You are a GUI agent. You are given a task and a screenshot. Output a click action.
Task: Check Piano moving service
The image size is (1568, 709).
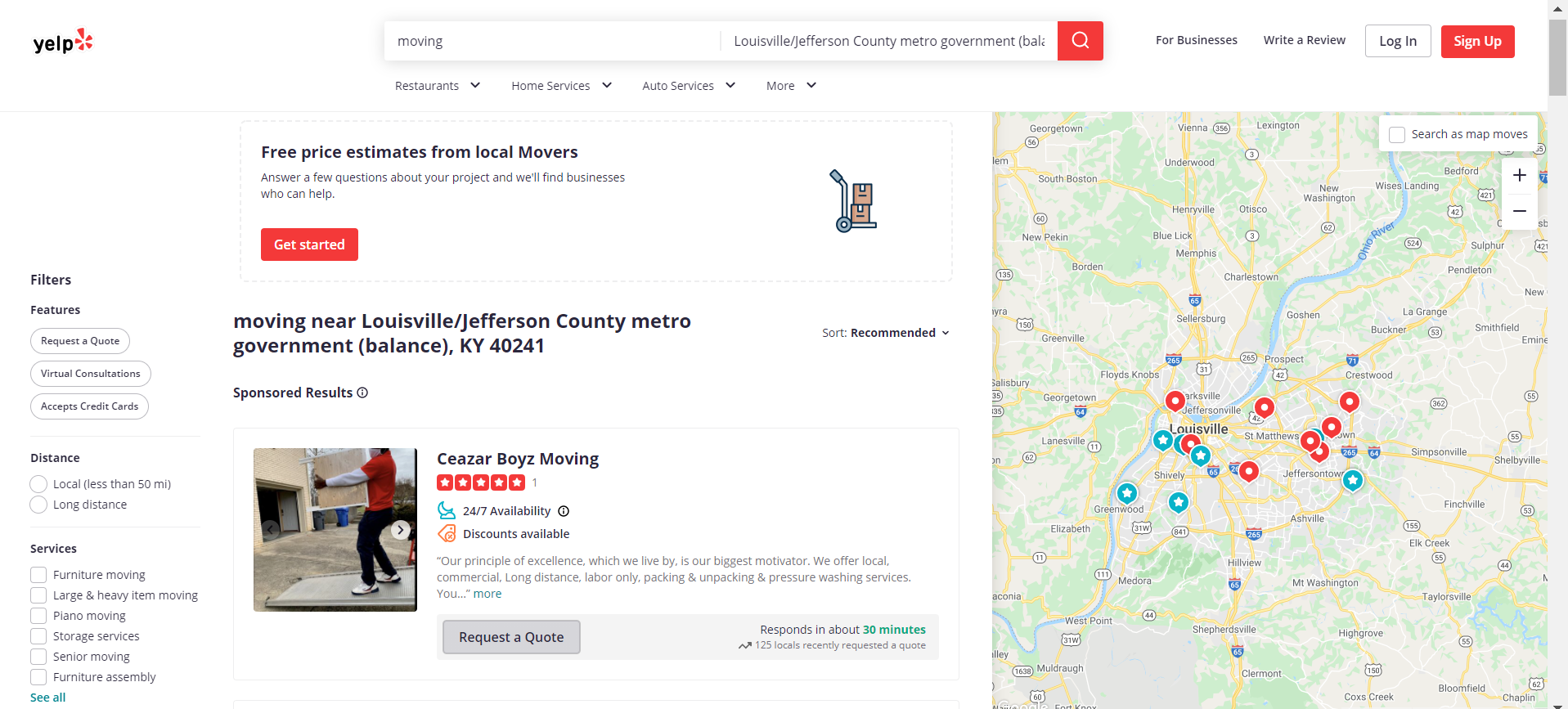38,616
